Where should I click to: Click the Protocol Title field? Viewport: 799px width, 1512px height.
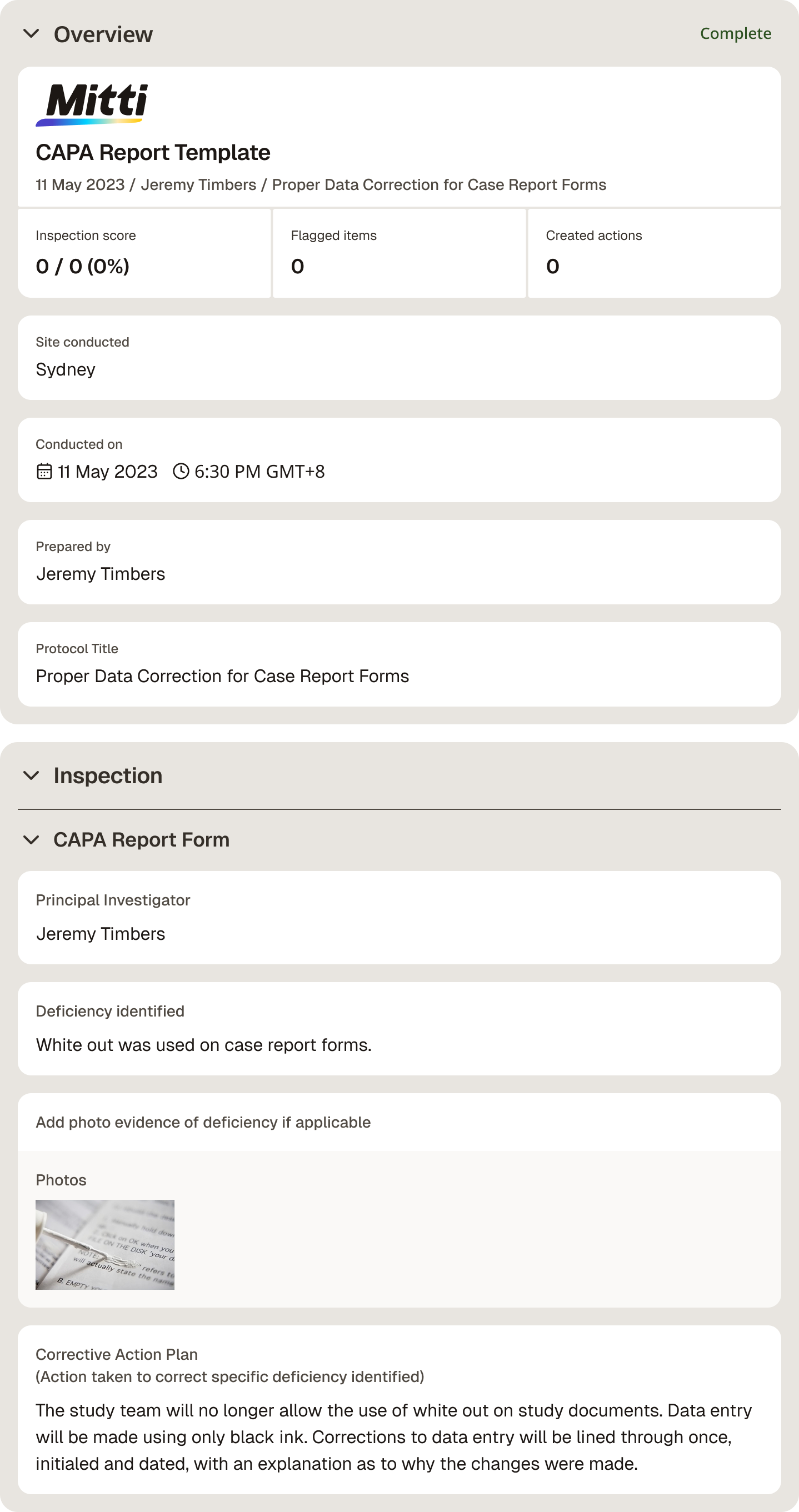pos(399,664)
